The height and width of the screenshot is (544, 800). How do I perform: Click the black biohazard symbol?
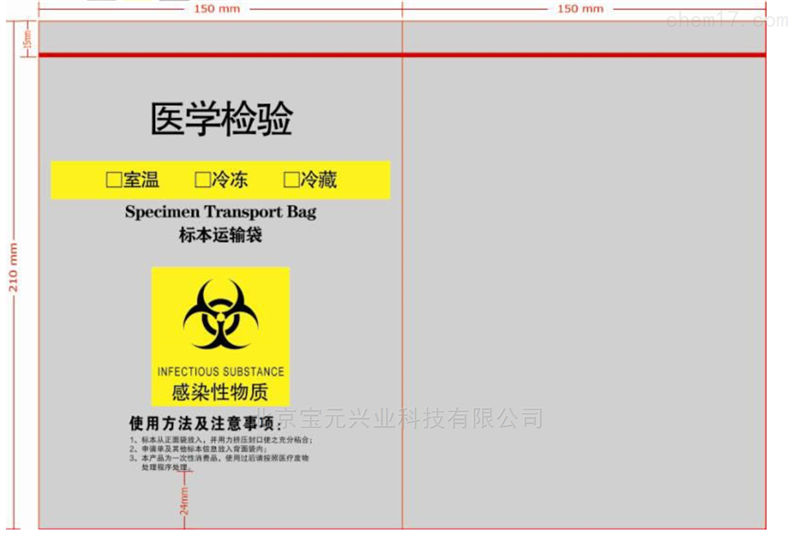coord(221,314)
